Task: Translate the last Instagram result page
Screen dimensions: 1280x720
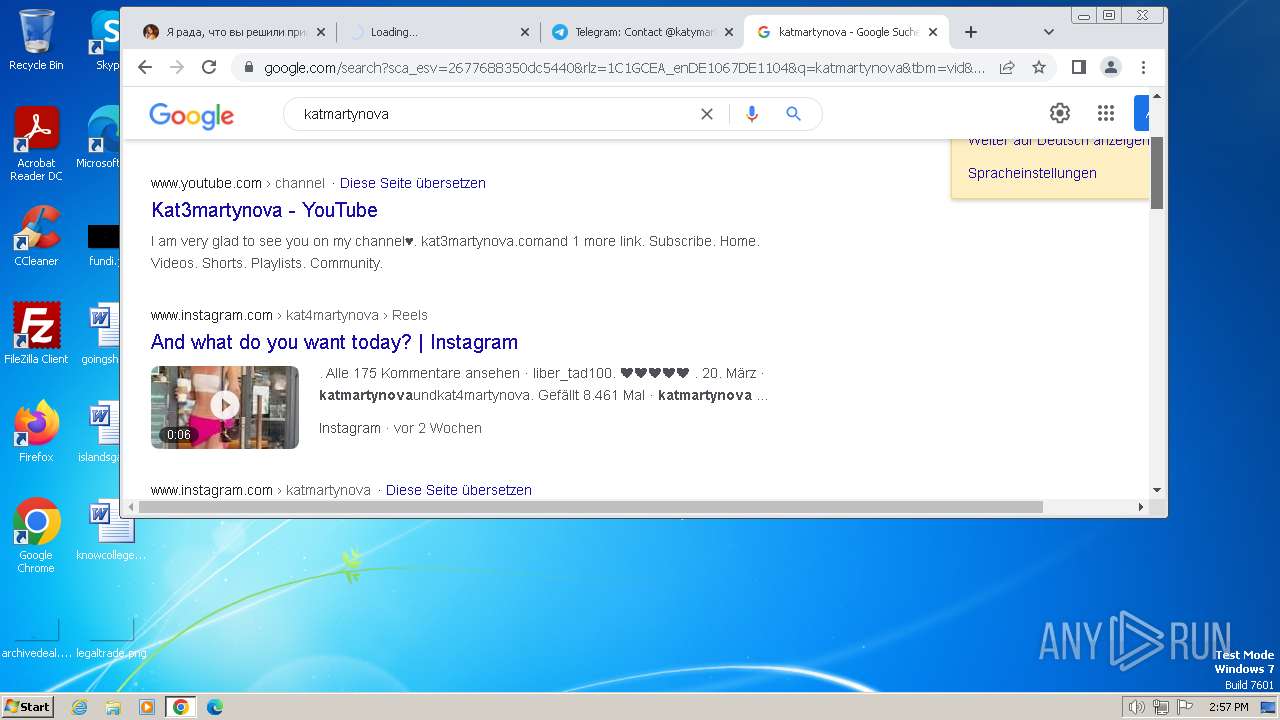Action: (458, 490)
